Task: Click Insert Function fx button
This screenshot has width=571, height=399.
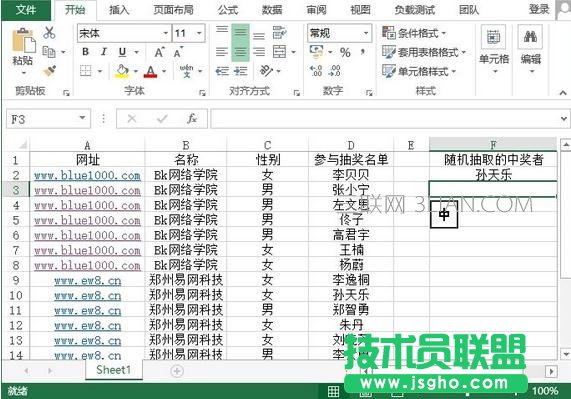Action: coord(192,118)
